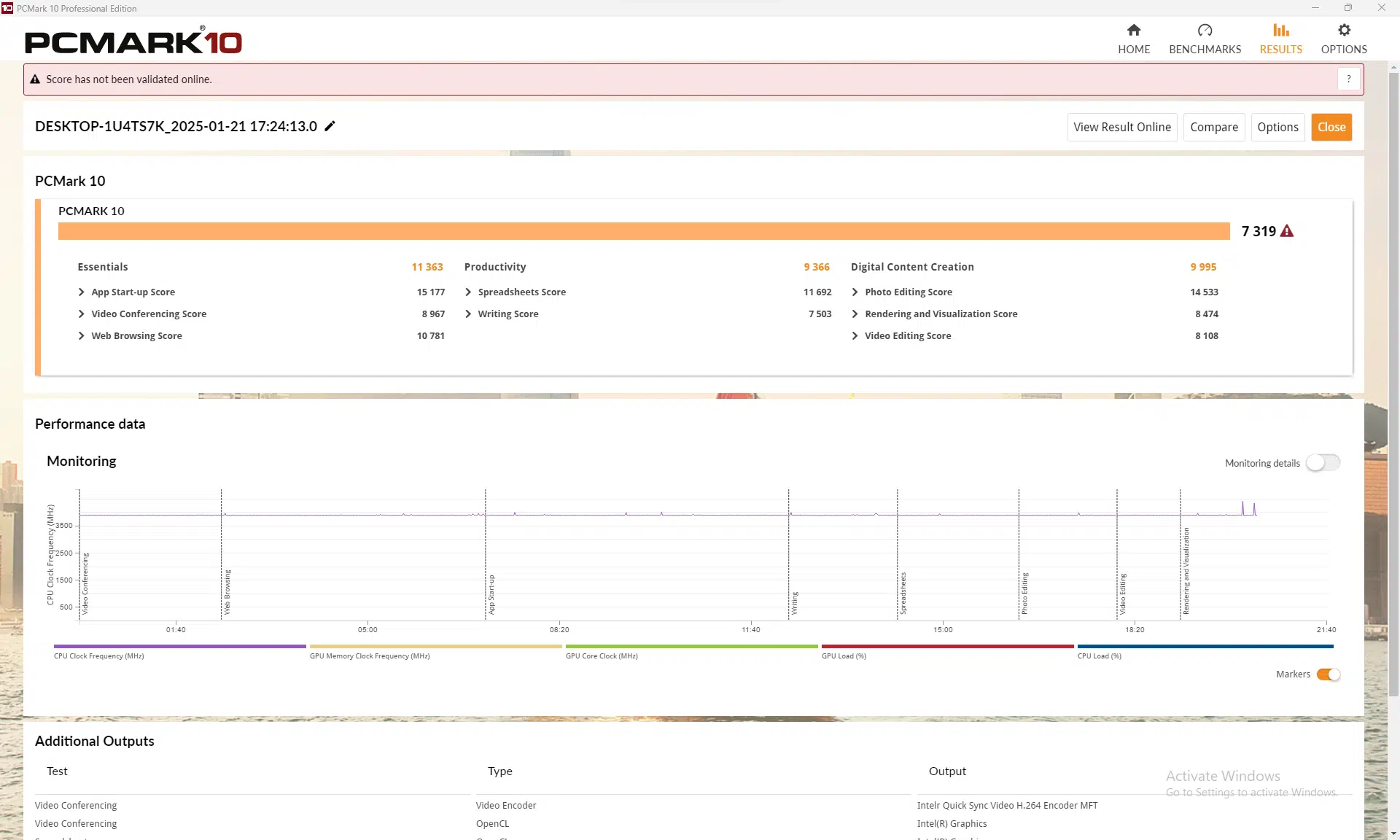Close the result with orange Close button
Screen dimensions: 1400x840
click(1331, 127)
